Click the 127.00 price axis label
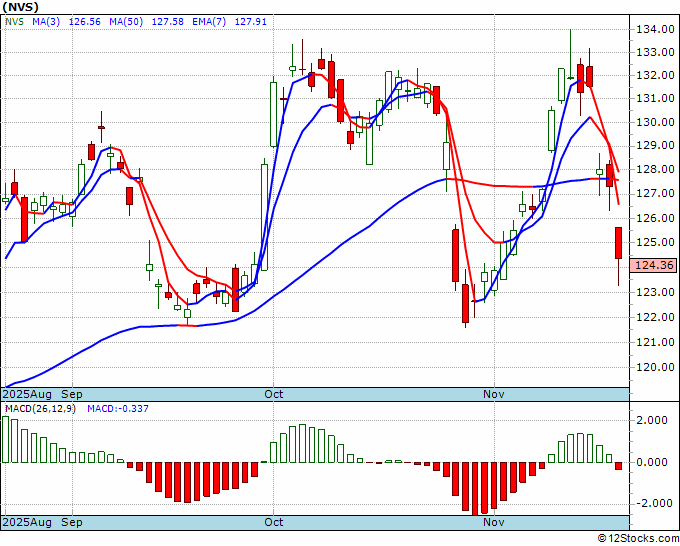The image size is (680, 546). click(x=655, y=193)
